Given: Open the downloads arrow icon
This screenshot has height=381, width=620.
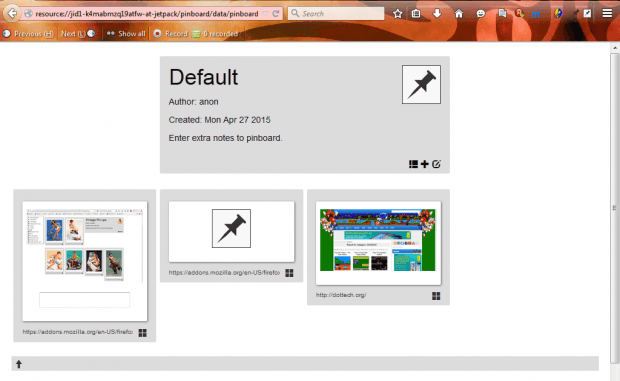Looking at the screenshot, I should [437, 13].
